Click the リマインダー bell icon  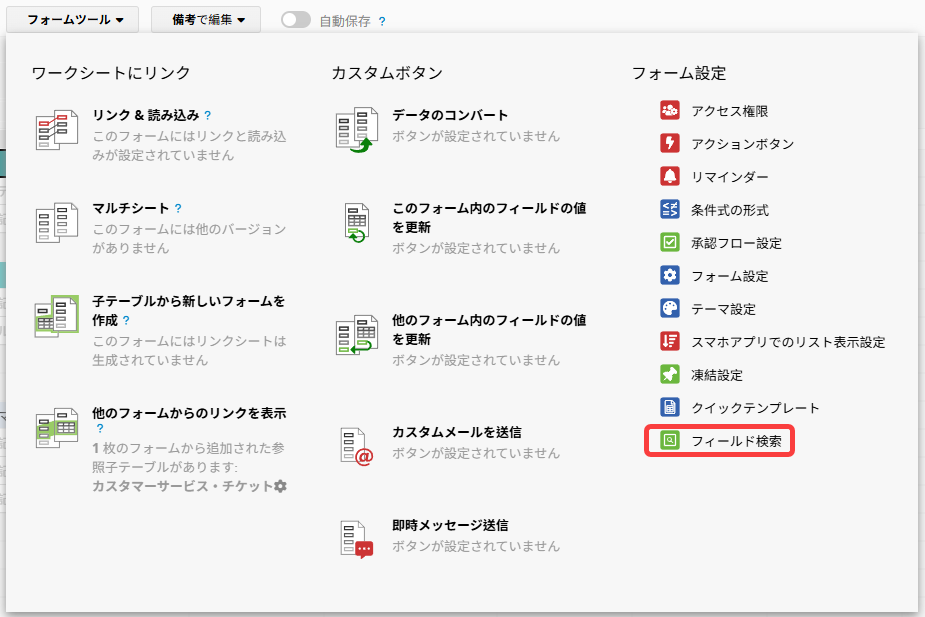(x=670, y=177)
